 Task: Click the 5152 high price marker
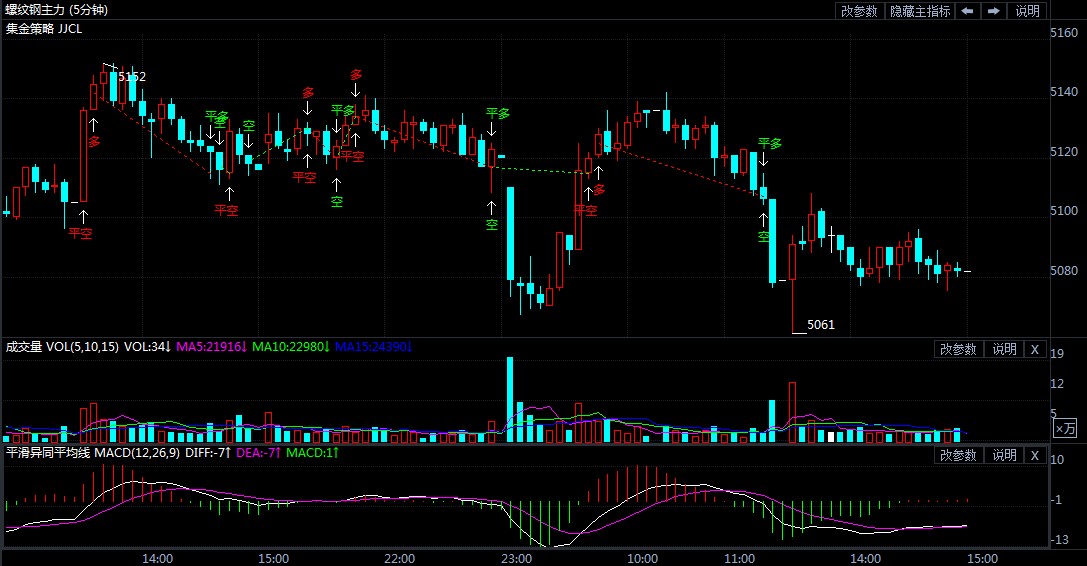tap(132, 76)
